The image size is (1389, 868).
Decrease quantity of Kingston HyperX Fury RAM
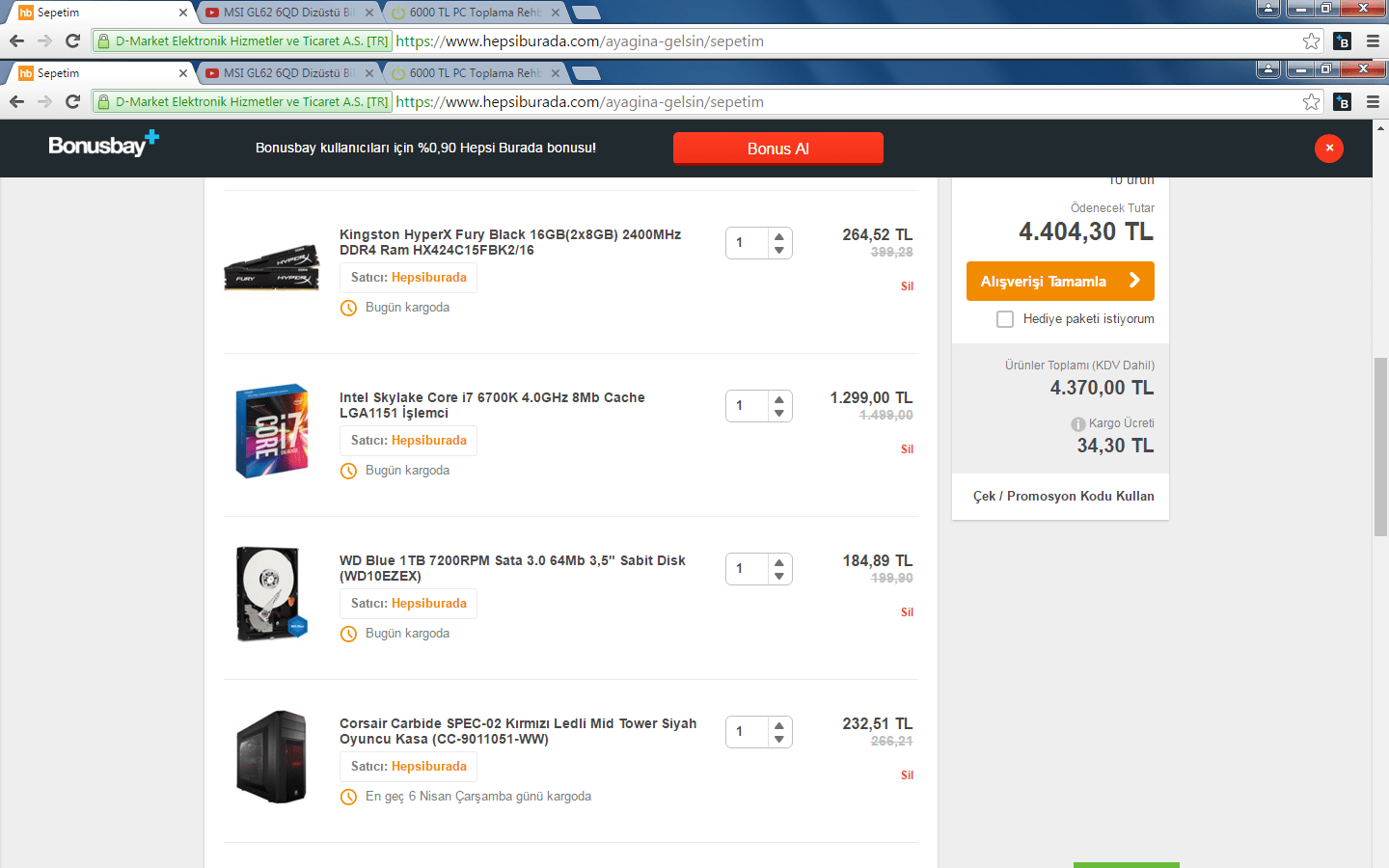point(779,251)
